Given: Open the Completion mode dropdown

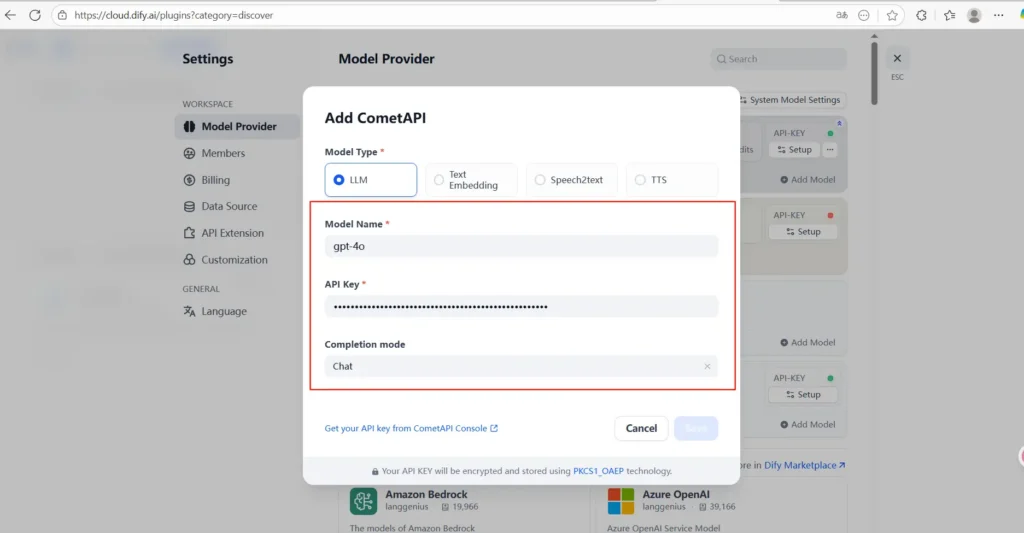Looking at the screenshot, I should 510,366.
